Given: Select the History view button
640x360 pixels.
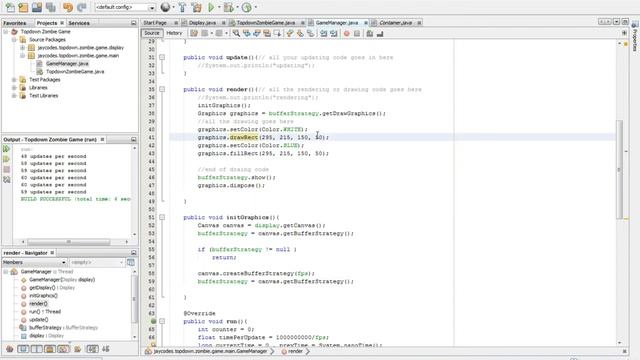Looking at the screenshot, I should pos(174,33).
